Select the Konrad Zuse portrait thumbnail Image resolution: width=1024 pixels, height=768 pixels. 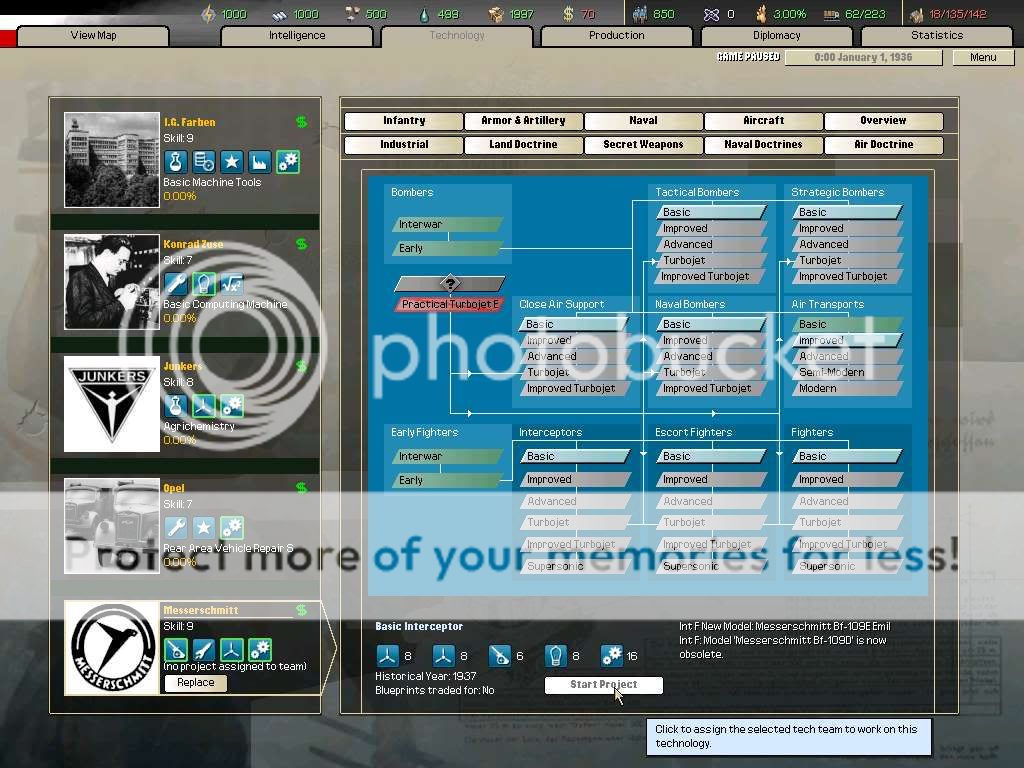point(112,282)
